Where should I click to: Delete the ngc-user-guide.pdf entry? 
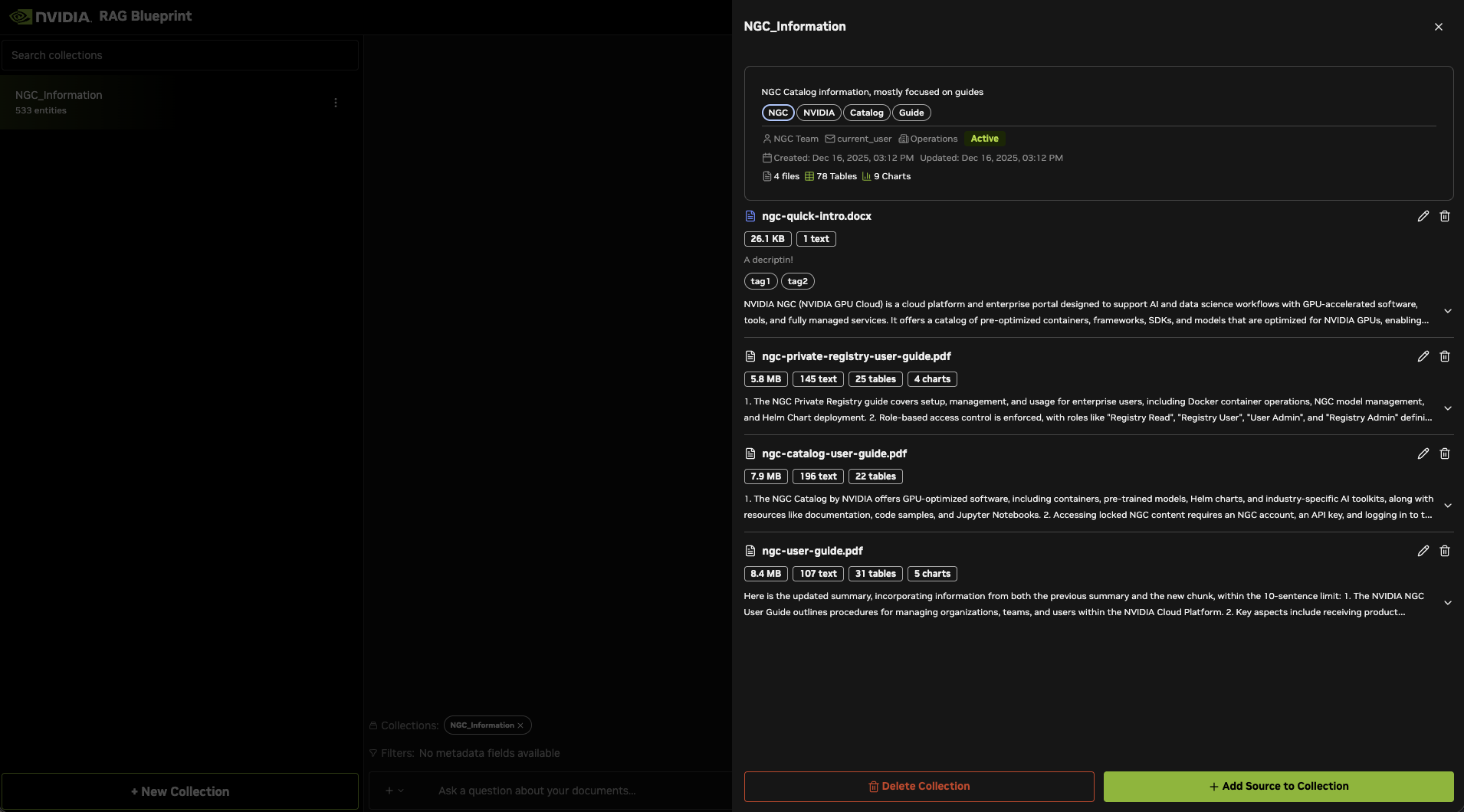[x=1444, y=552]
